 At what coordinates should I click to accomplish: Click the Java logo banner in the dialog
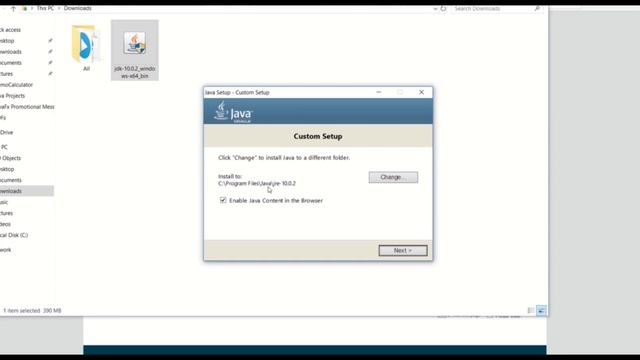point(318,111)
